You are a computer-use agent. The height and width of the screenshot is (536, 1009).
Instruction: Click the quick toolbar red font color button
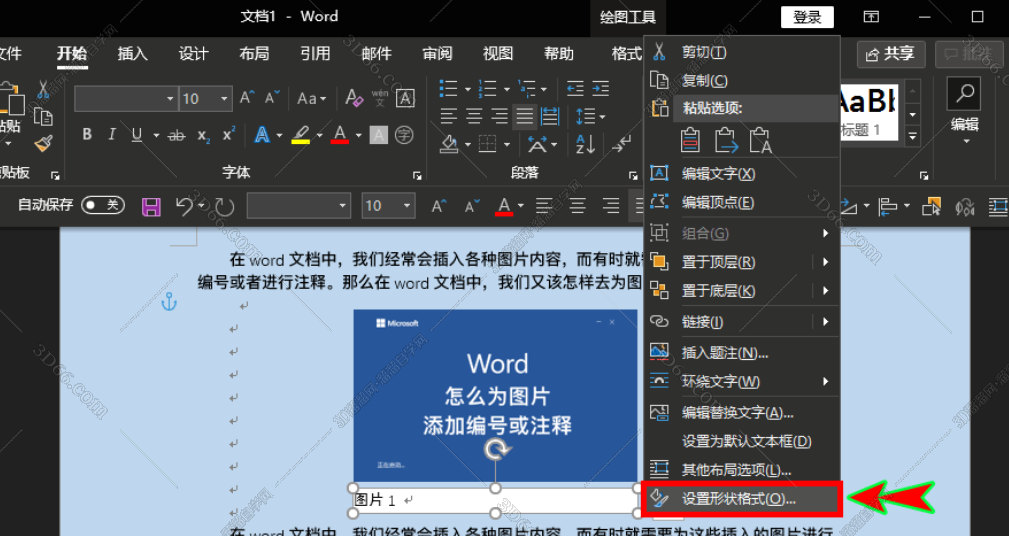(504, 206)
